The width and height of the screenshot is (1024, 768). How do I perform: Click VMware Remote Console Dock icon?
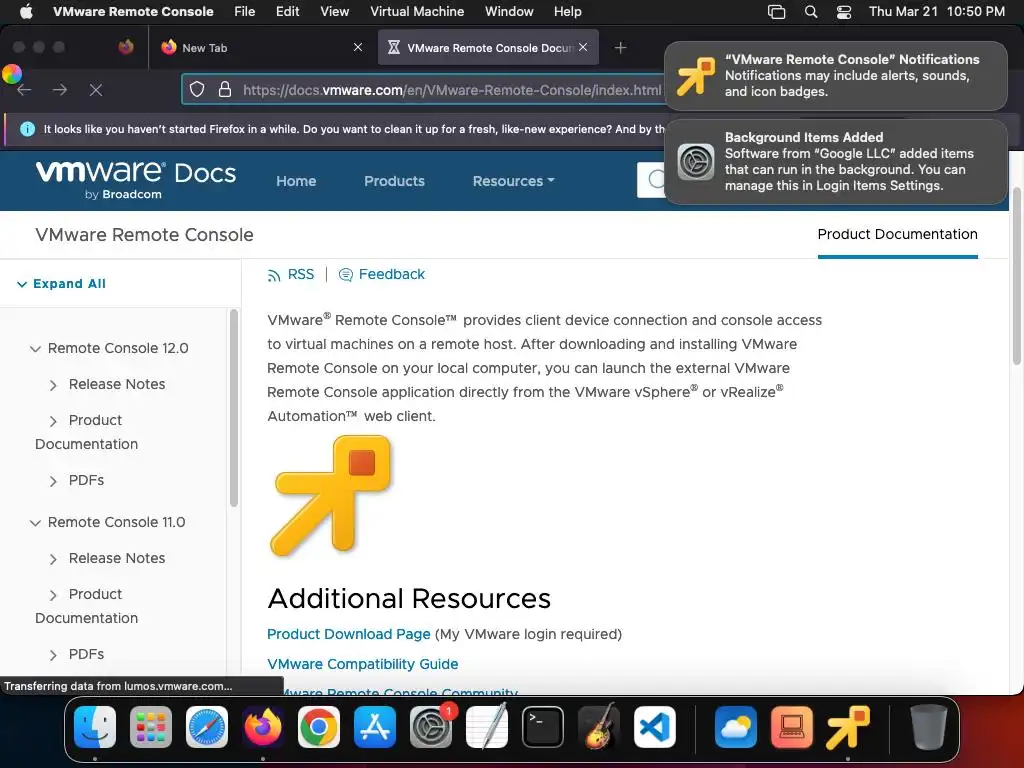(x=848, y=727)
